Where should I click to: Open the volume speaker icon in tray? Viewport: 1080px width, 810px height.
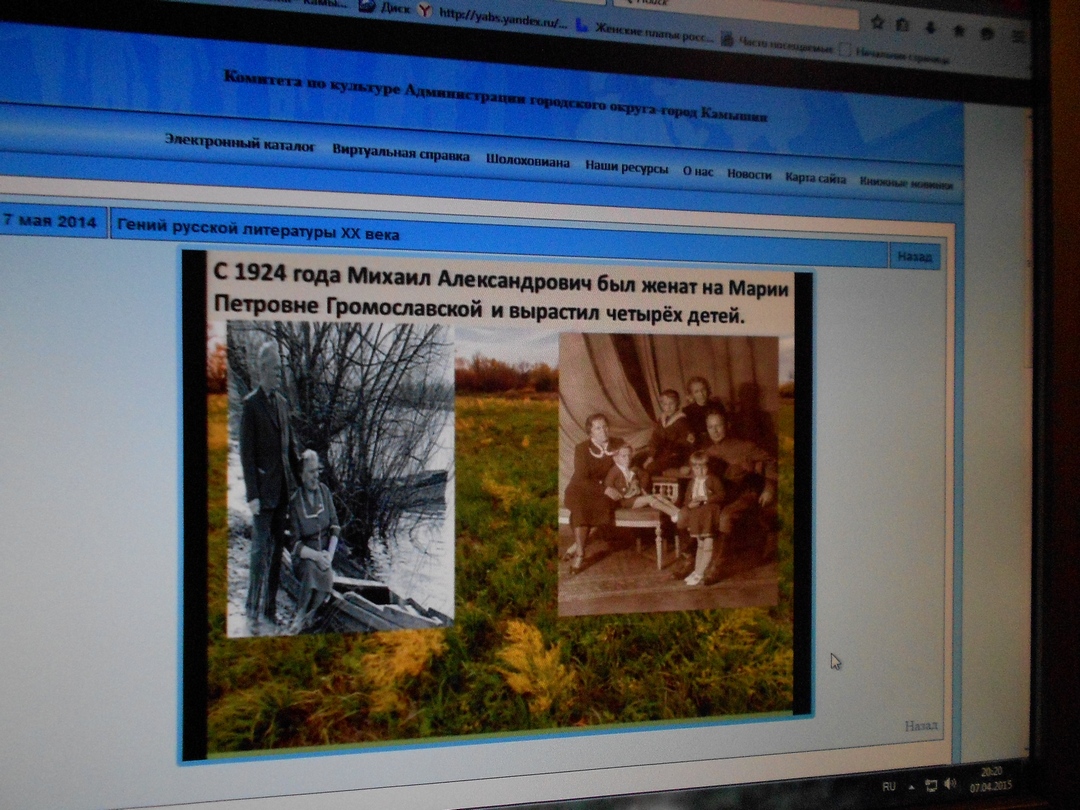pos(951,784)
